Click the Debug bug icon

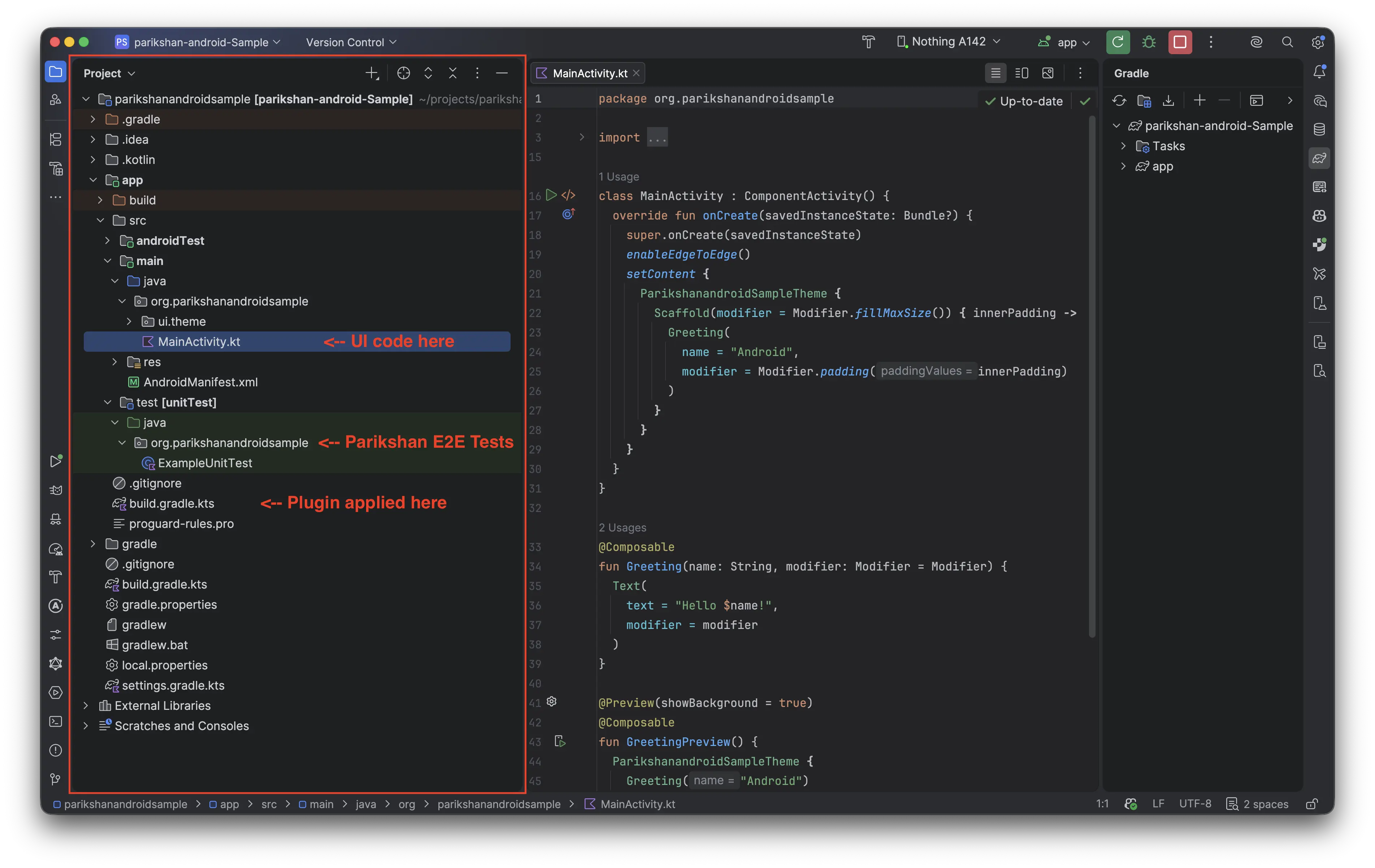click(1148, 42)
